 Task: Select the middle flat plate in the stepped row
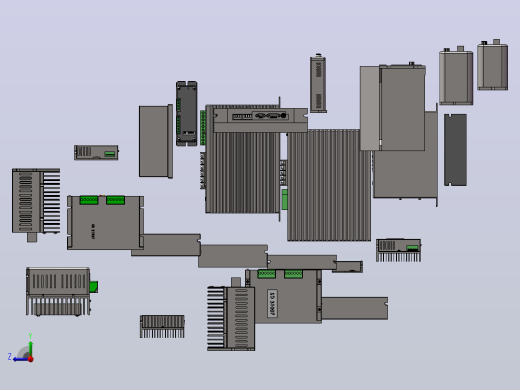point(233,256)
